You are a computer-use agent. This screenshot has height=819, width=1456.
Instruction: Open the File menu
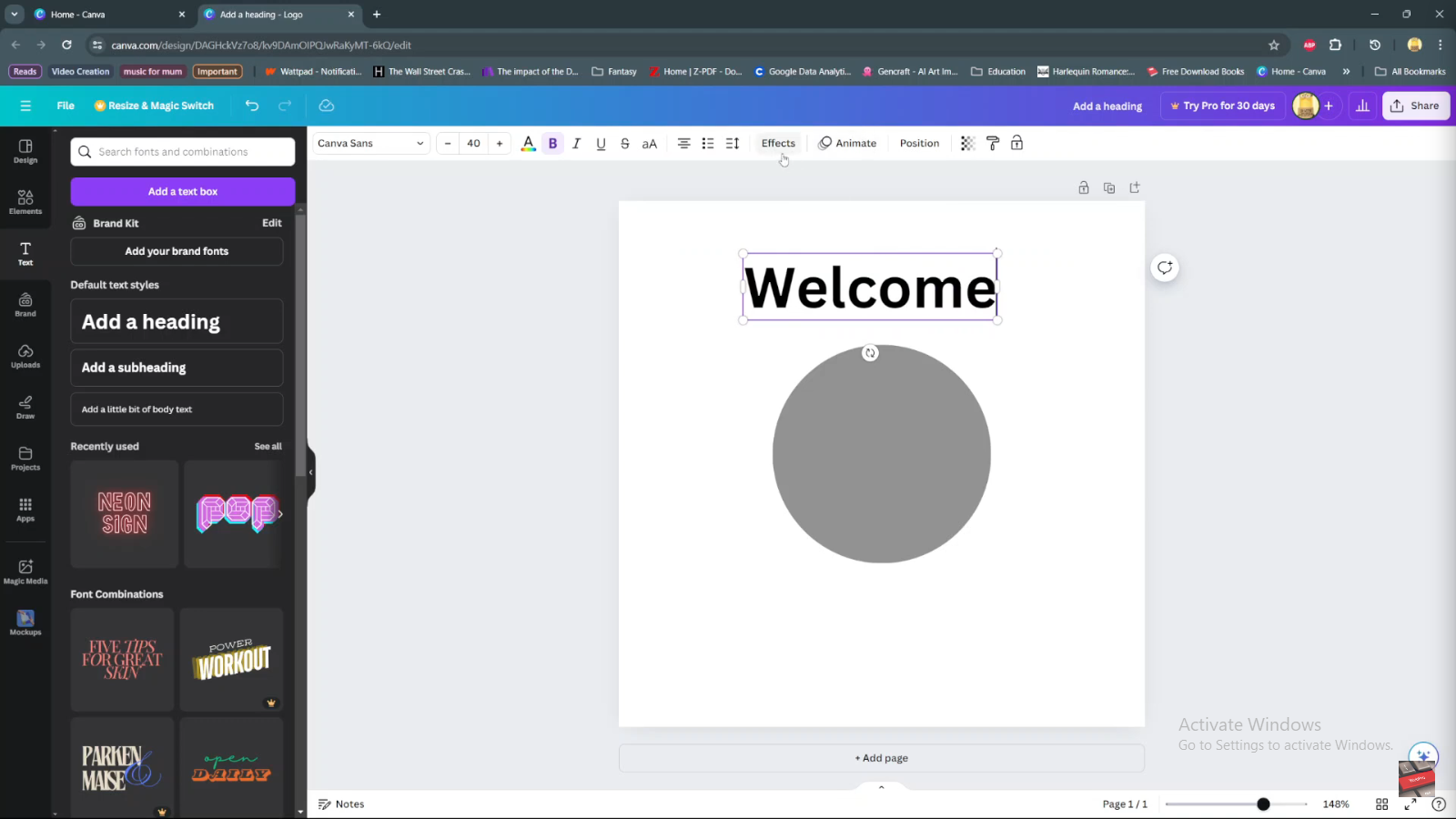[66, 106]
